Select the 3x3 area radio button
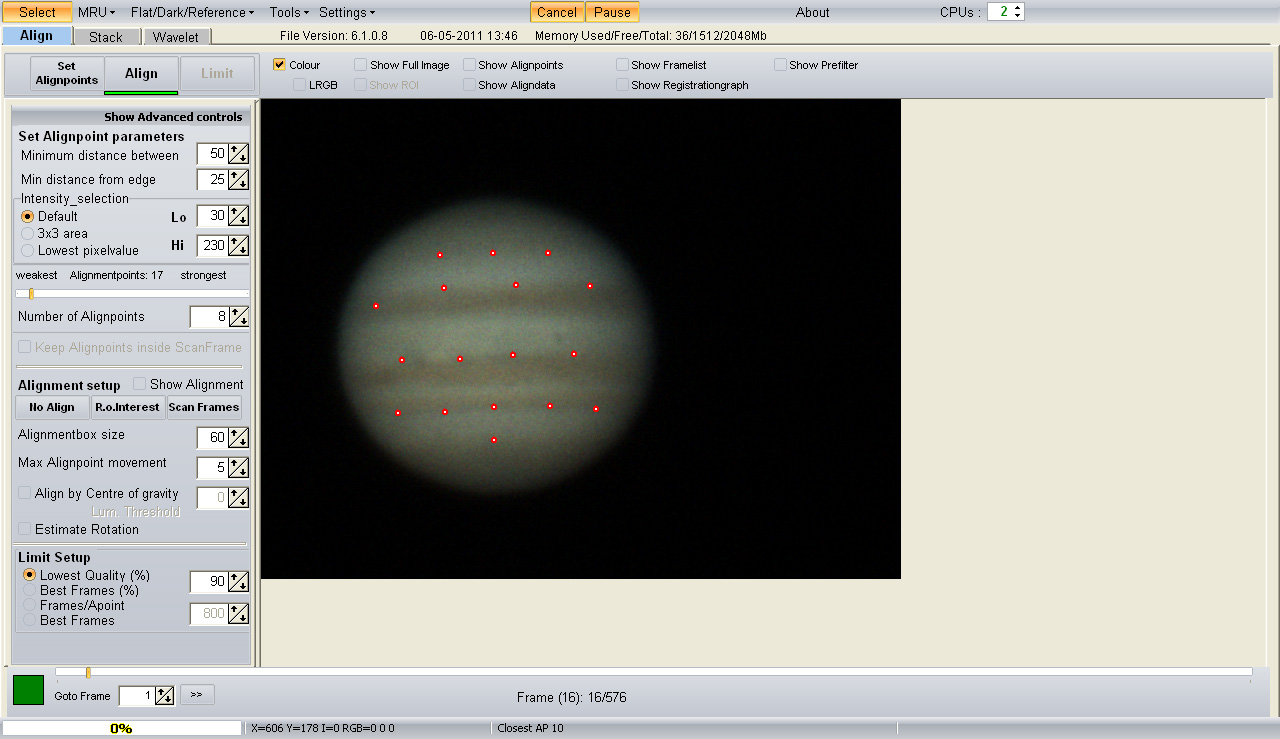Screen dimensions: 1280x739 tap(28, 233)
